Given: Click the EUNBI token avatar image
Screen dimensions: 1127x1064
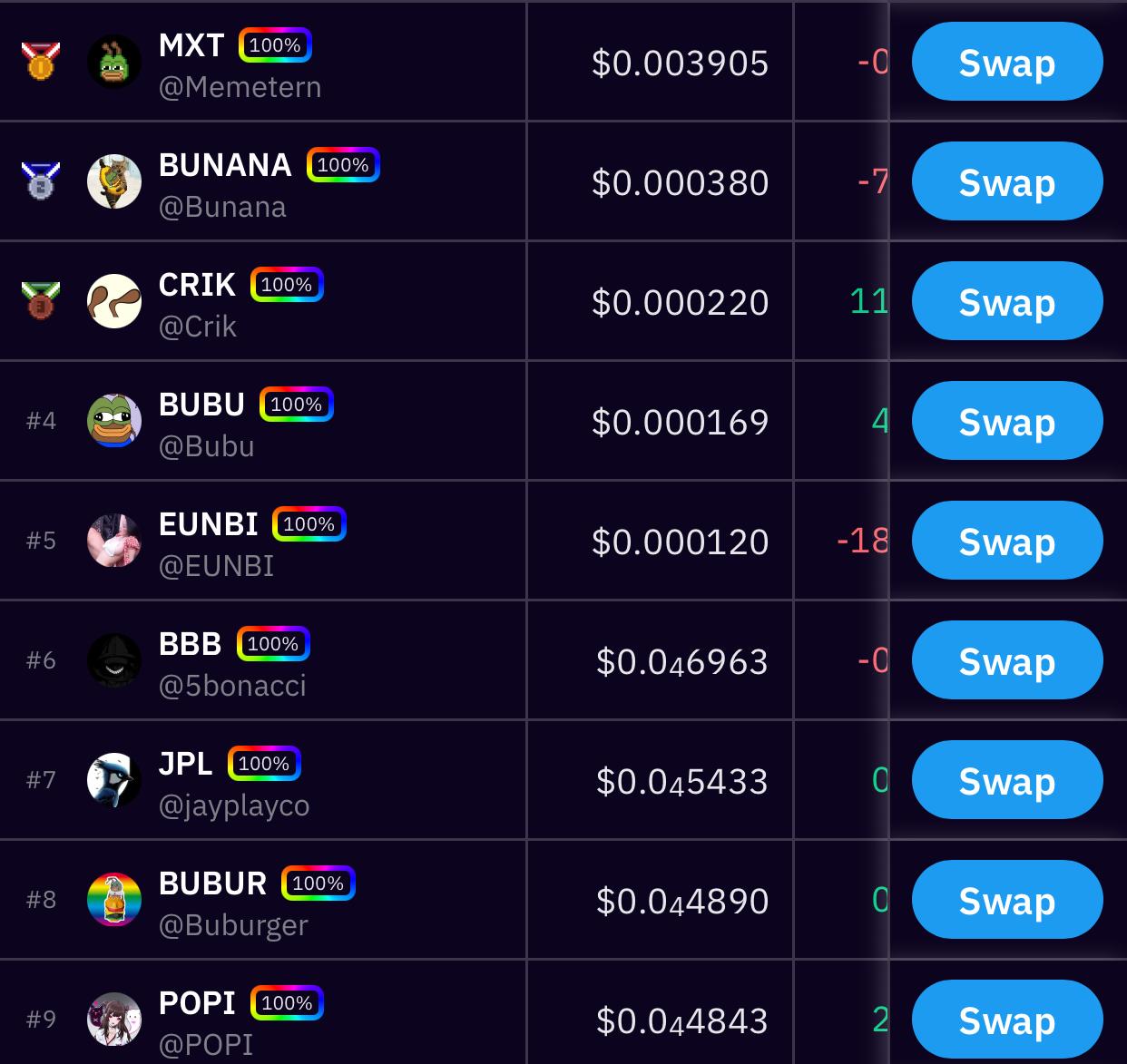Looking at the screenshot, I should (114, 541).
